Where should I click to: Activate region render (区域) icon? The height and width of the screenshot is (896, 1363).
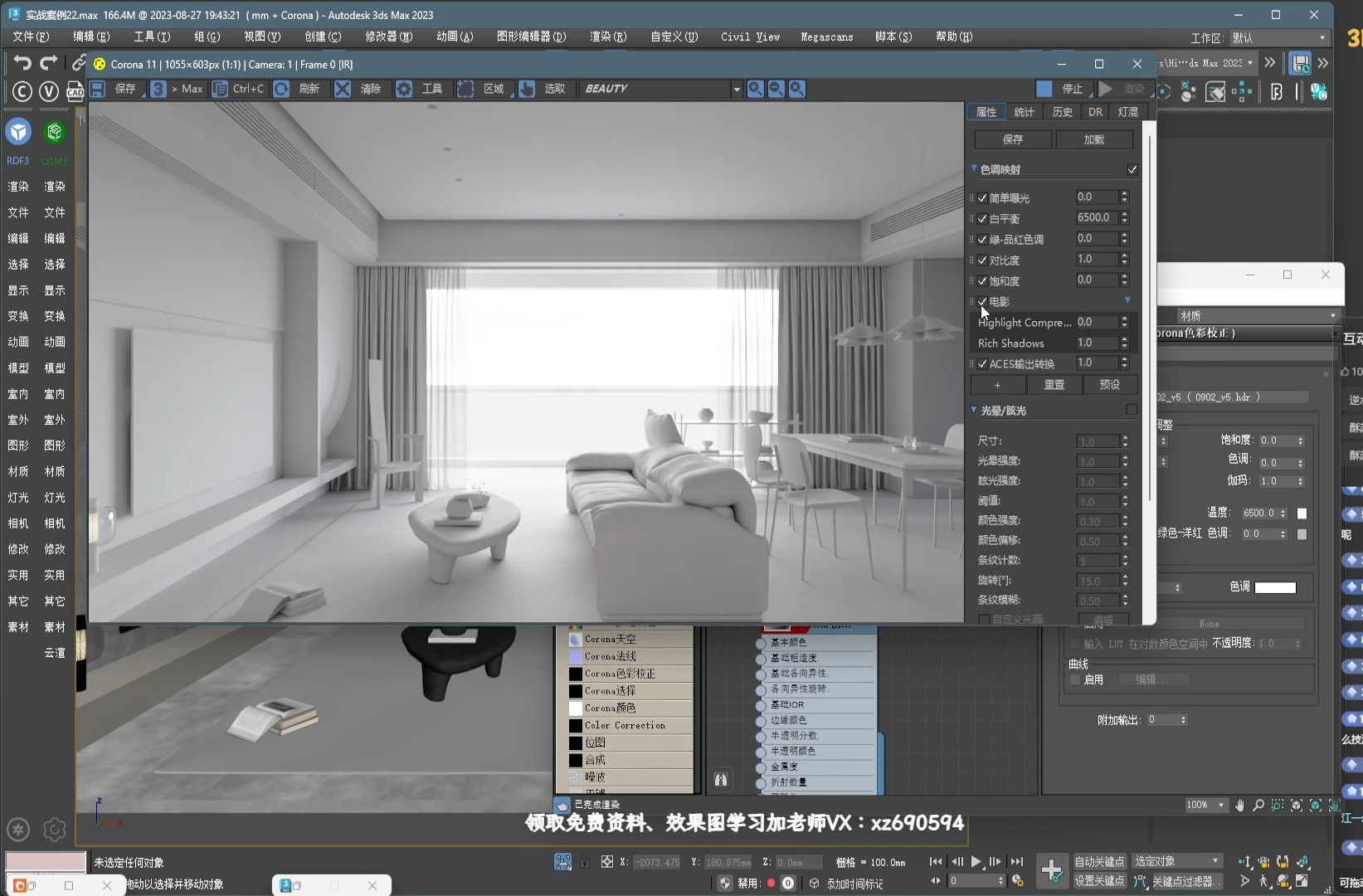(465, 89)
